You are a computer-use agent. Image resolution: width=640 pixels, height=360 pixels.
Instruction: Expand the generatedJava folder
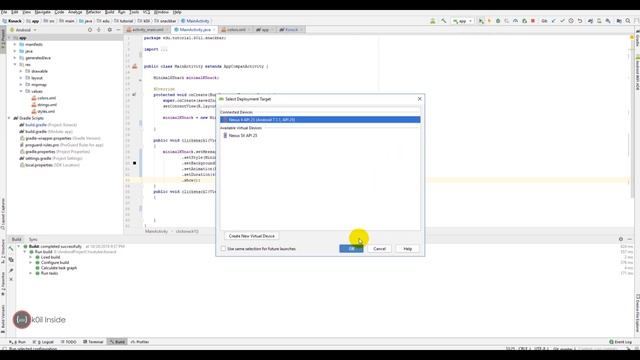[x=15, y=58]
